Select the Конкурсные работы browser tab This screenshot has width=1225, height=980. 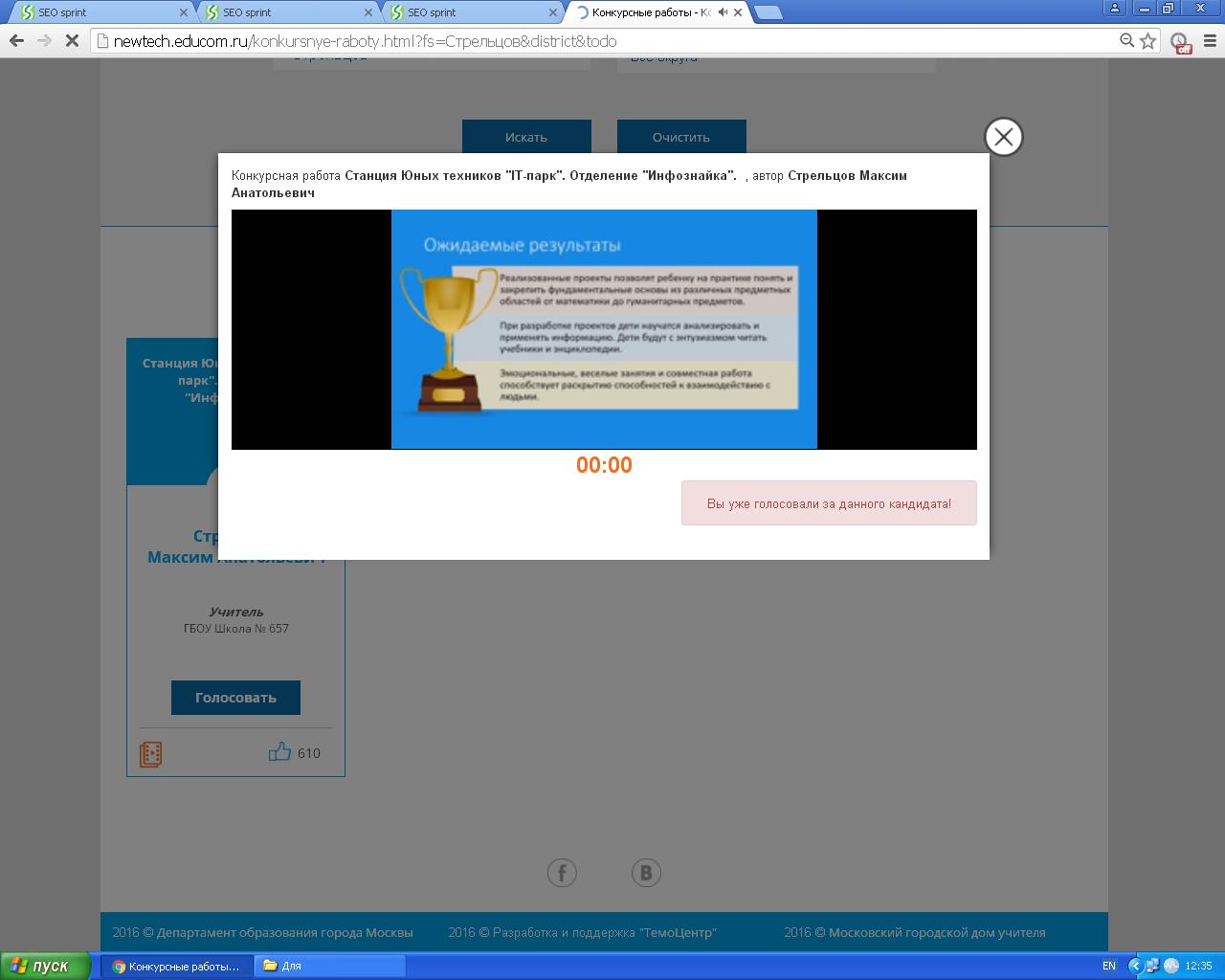pyautogui.click(x=658, y=12)
